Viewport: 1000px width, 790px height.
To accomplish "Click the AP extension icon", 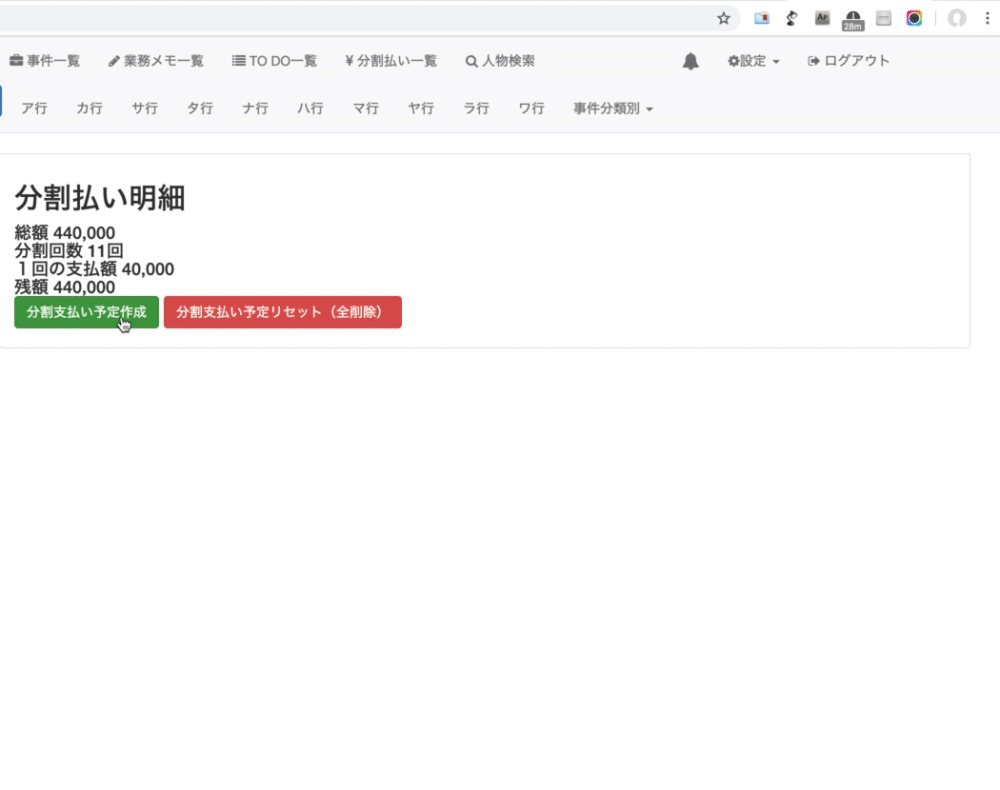I will (x=822, y=18).
